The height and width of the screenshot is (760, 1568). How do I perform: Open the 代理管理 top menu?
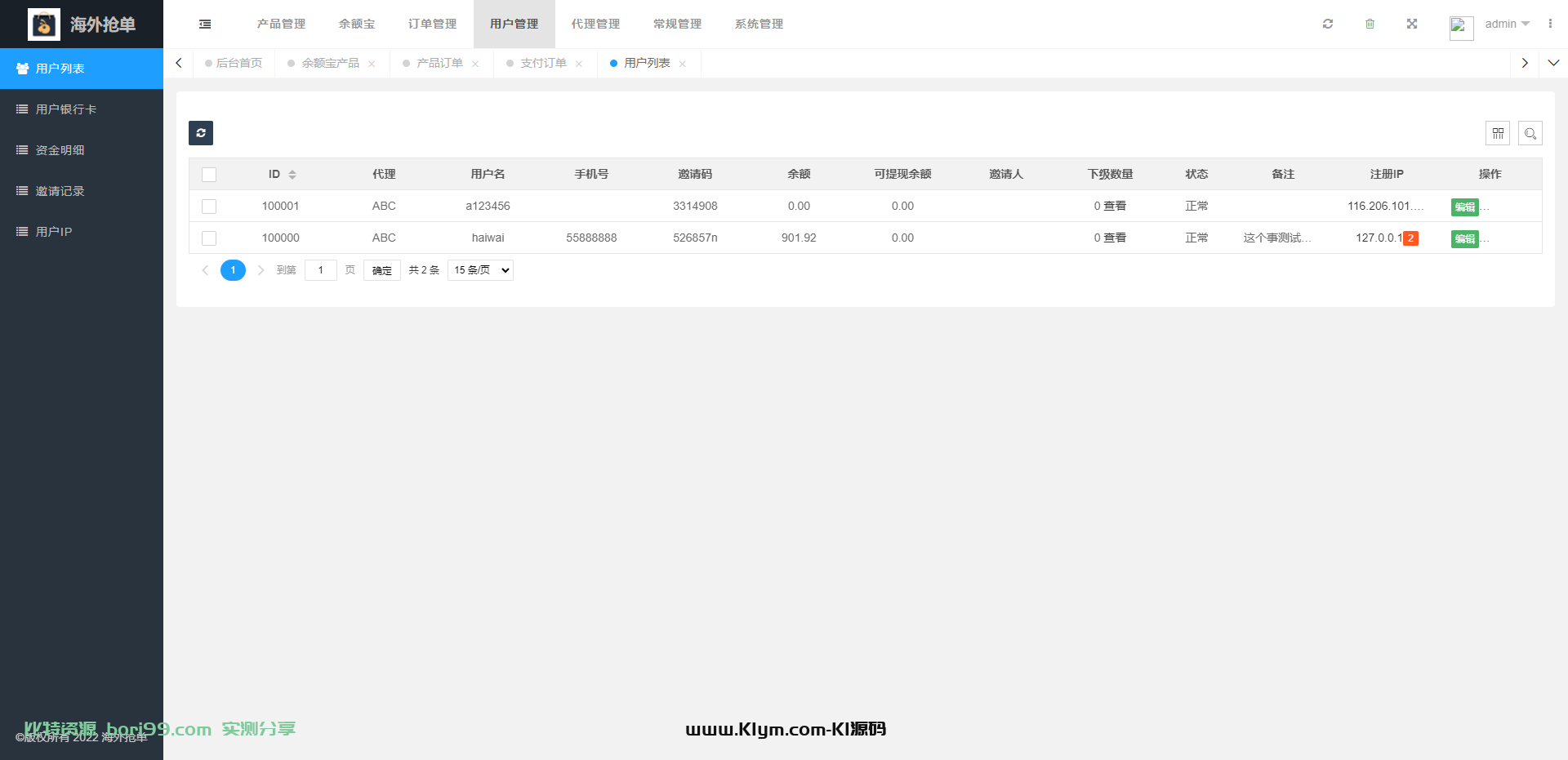pos(595,24)
